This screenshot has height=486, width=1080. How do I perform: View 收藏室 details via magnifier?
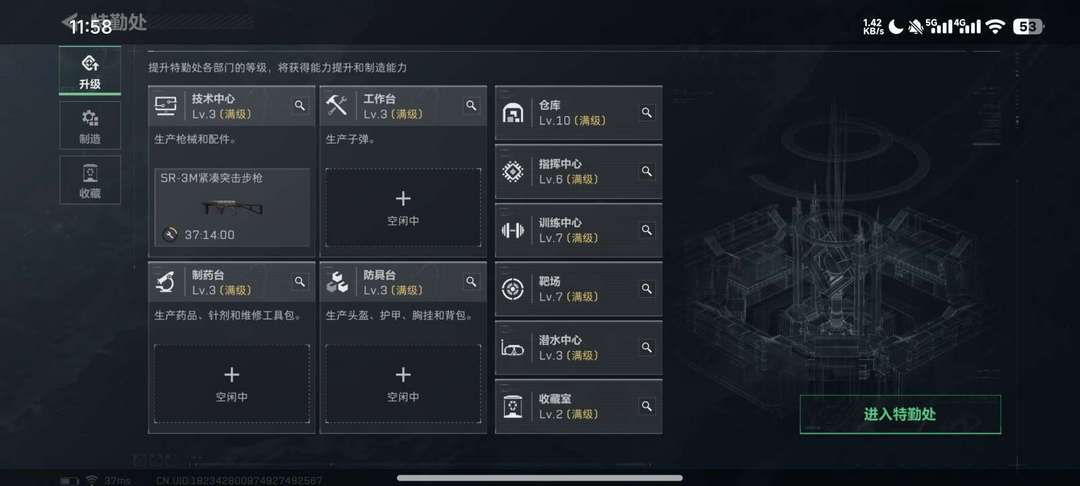[647, 406]
